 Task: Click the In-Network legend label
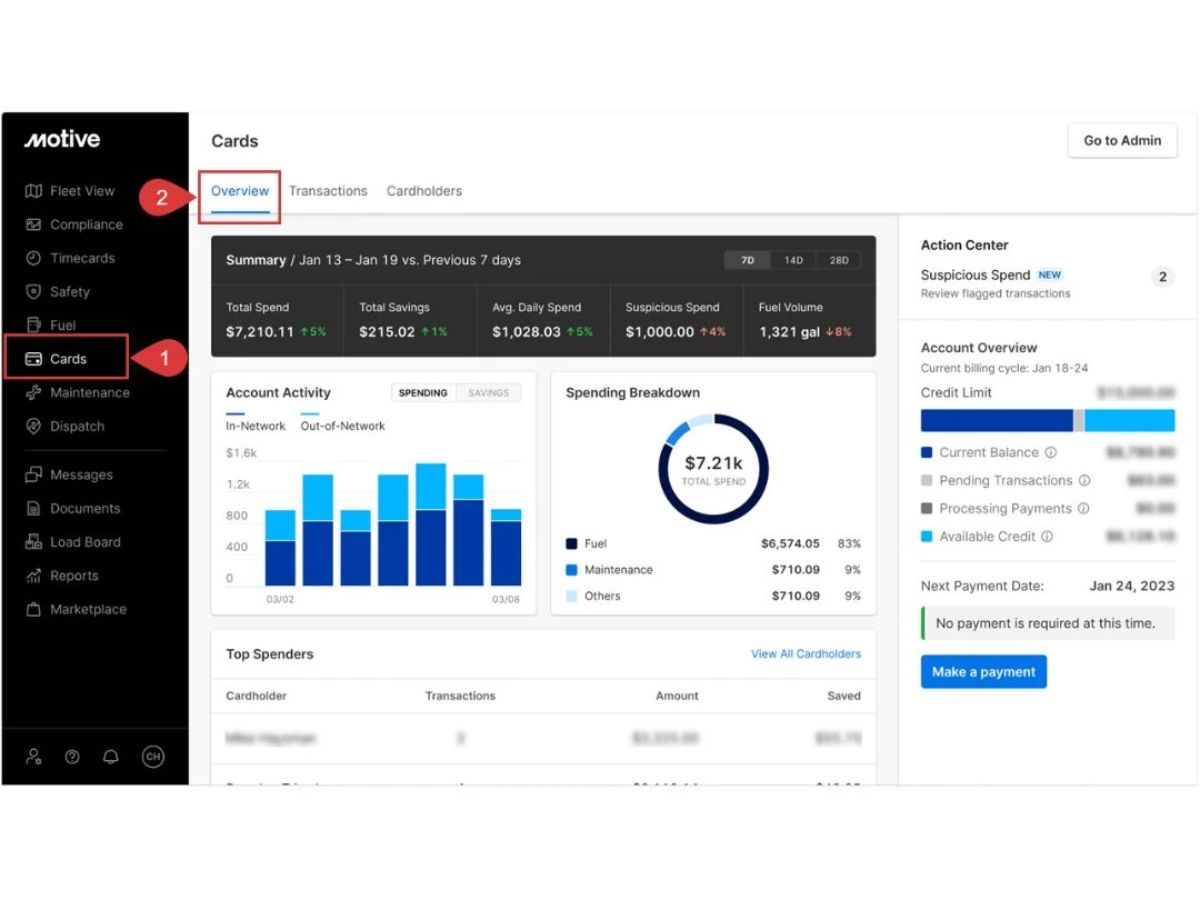tap(256, 426)
